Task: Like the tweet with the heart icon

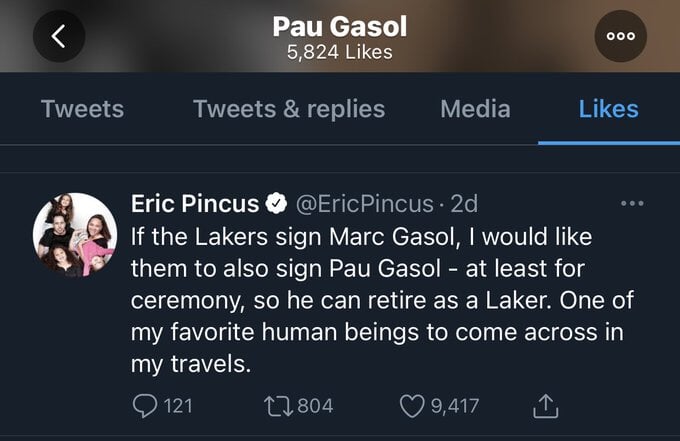Action: tap(411, 406)
